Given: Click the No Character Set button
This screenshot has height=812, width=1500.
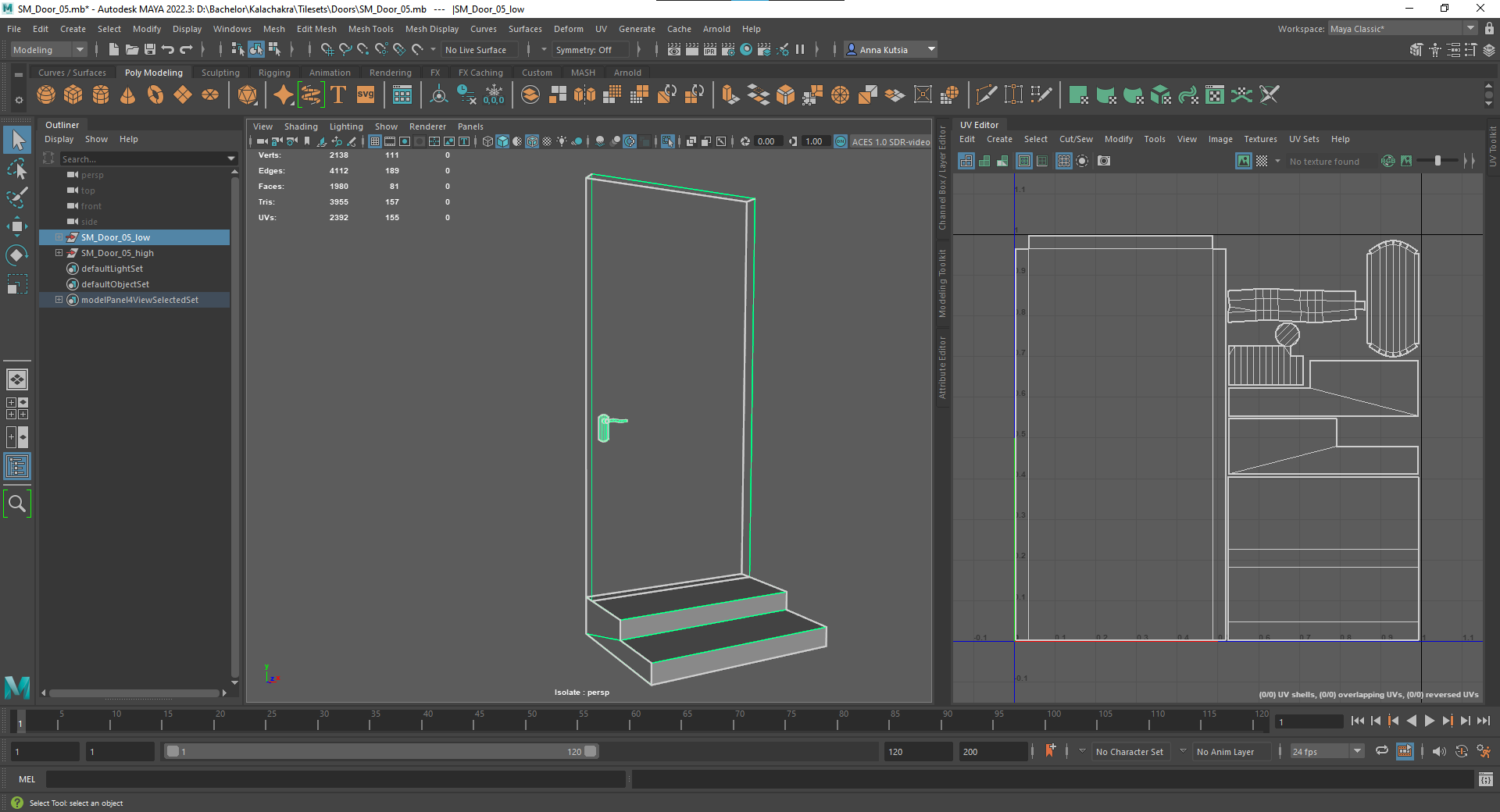Looking at the screenshot, I should pos(1130,751).
